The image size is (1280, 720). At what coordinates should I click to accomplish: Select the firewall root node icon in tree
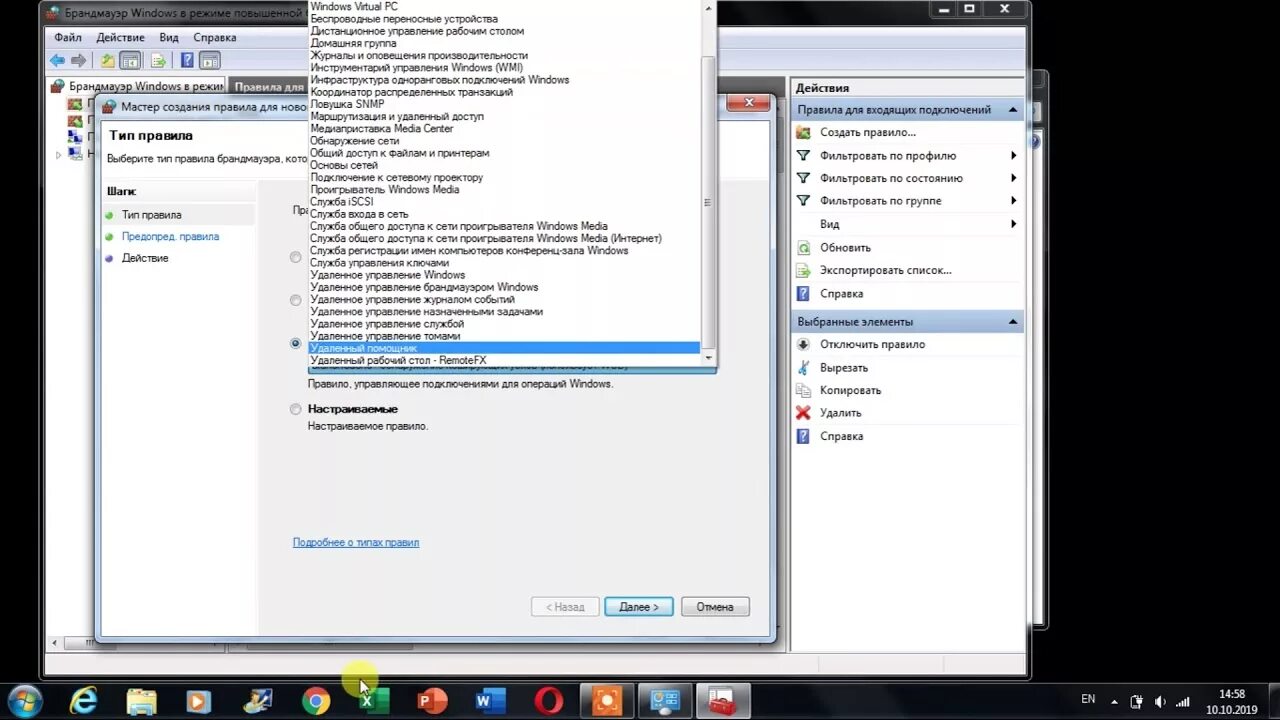coord(58,87)
